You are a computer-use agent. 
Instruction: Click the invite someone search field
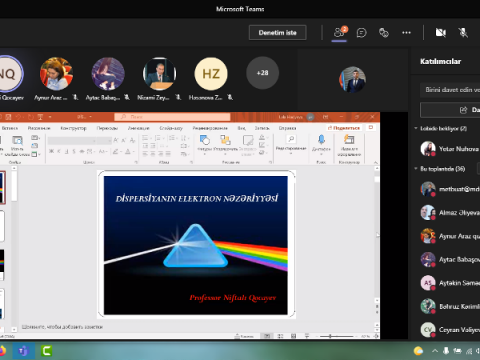(x=450, y=90)
